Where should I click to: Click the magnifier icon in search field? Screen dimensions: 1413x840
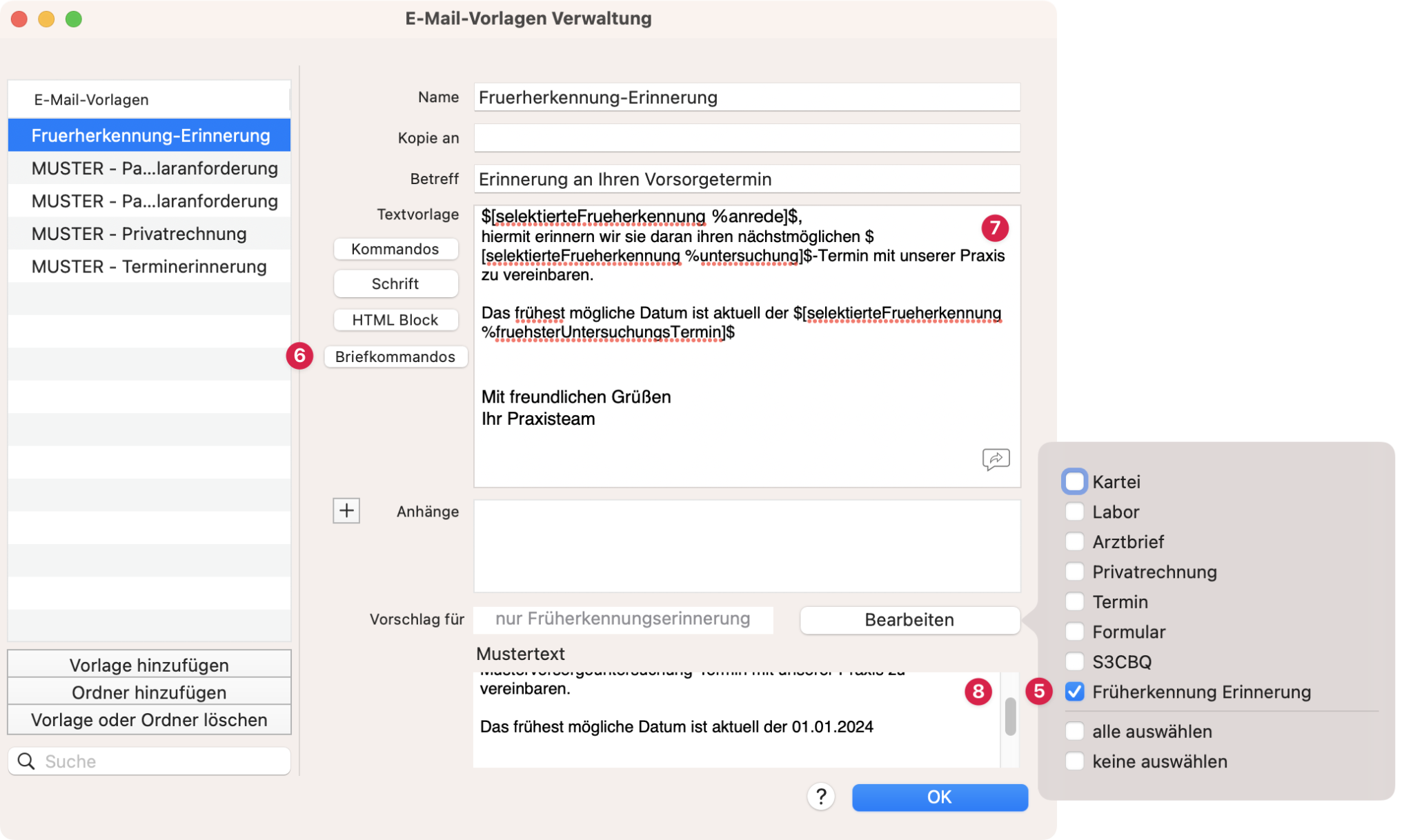pyautogui.click(x=26, y=761)
